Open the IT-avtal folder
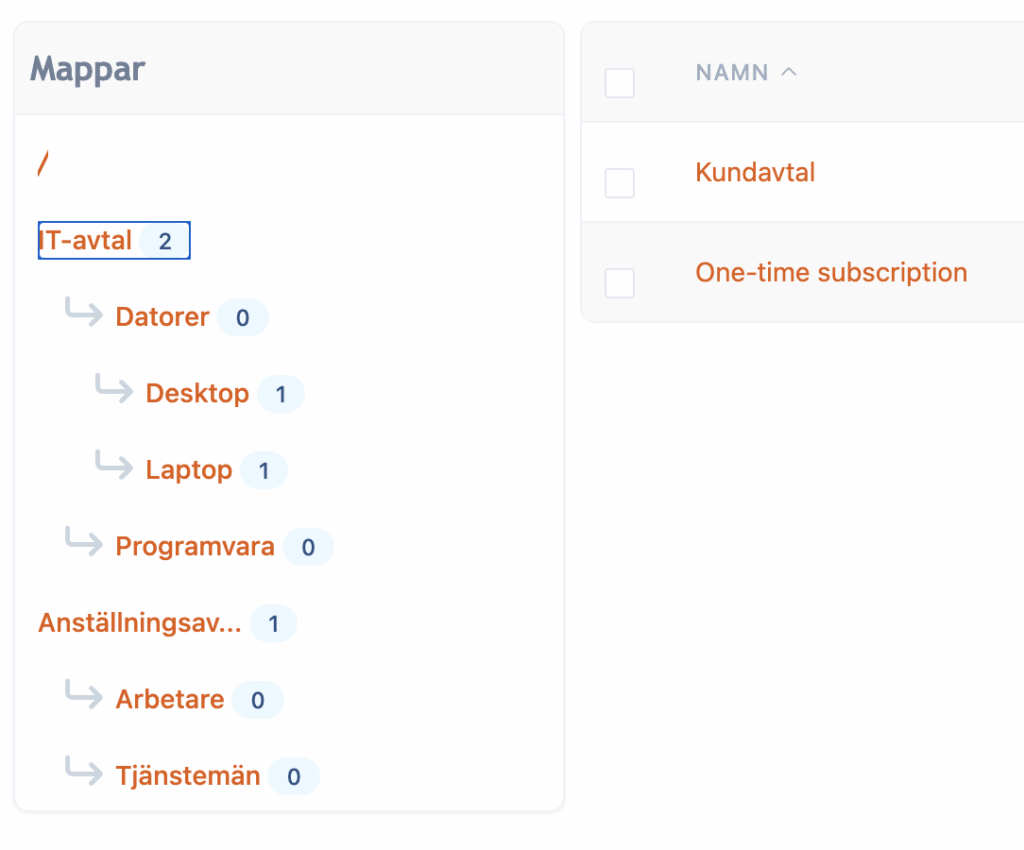This screenshot has height=850, width=1024. [86, 241]
